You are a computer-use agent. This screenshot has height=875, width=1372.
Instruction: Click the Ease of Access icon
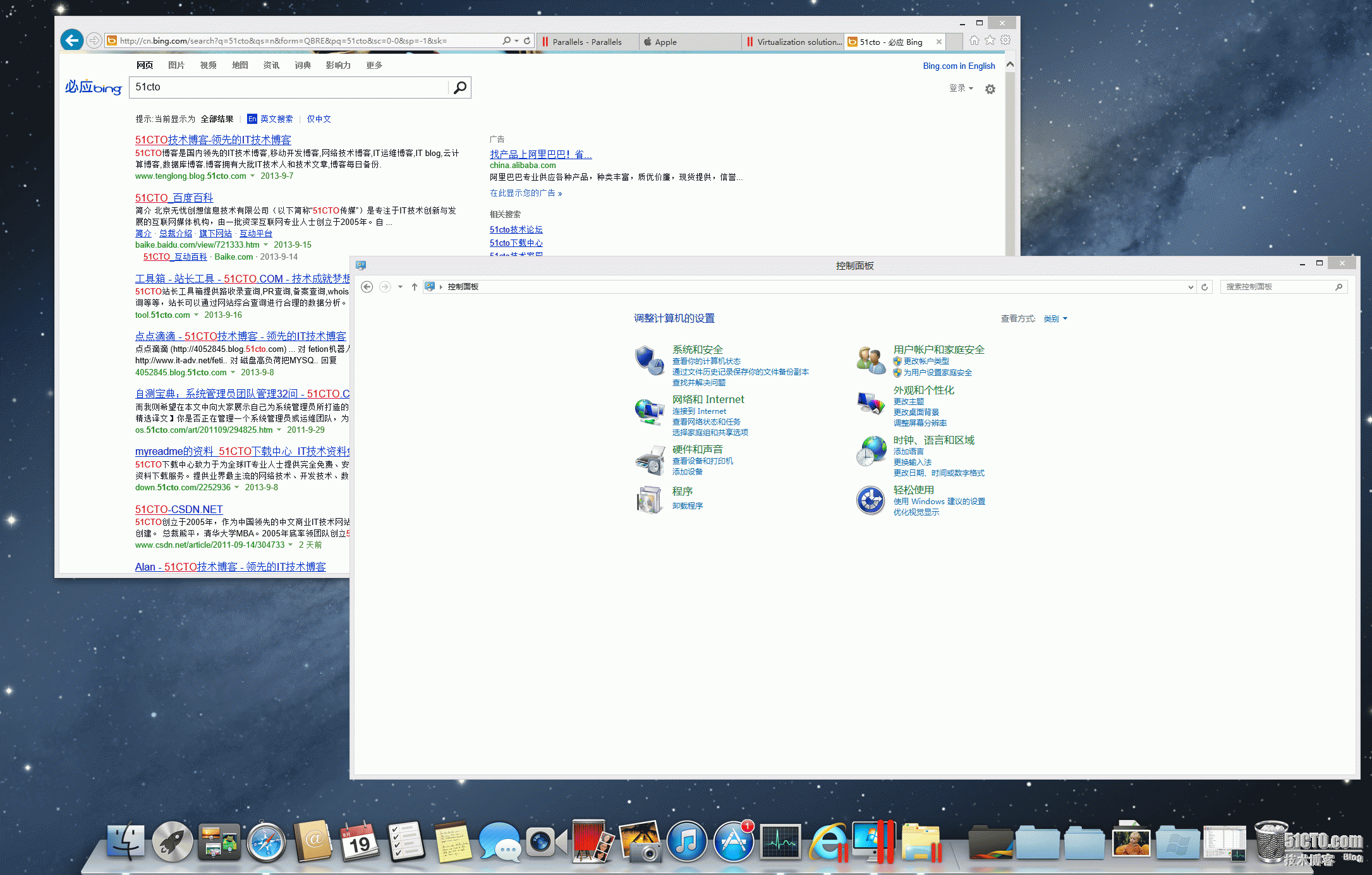(870, 500)
